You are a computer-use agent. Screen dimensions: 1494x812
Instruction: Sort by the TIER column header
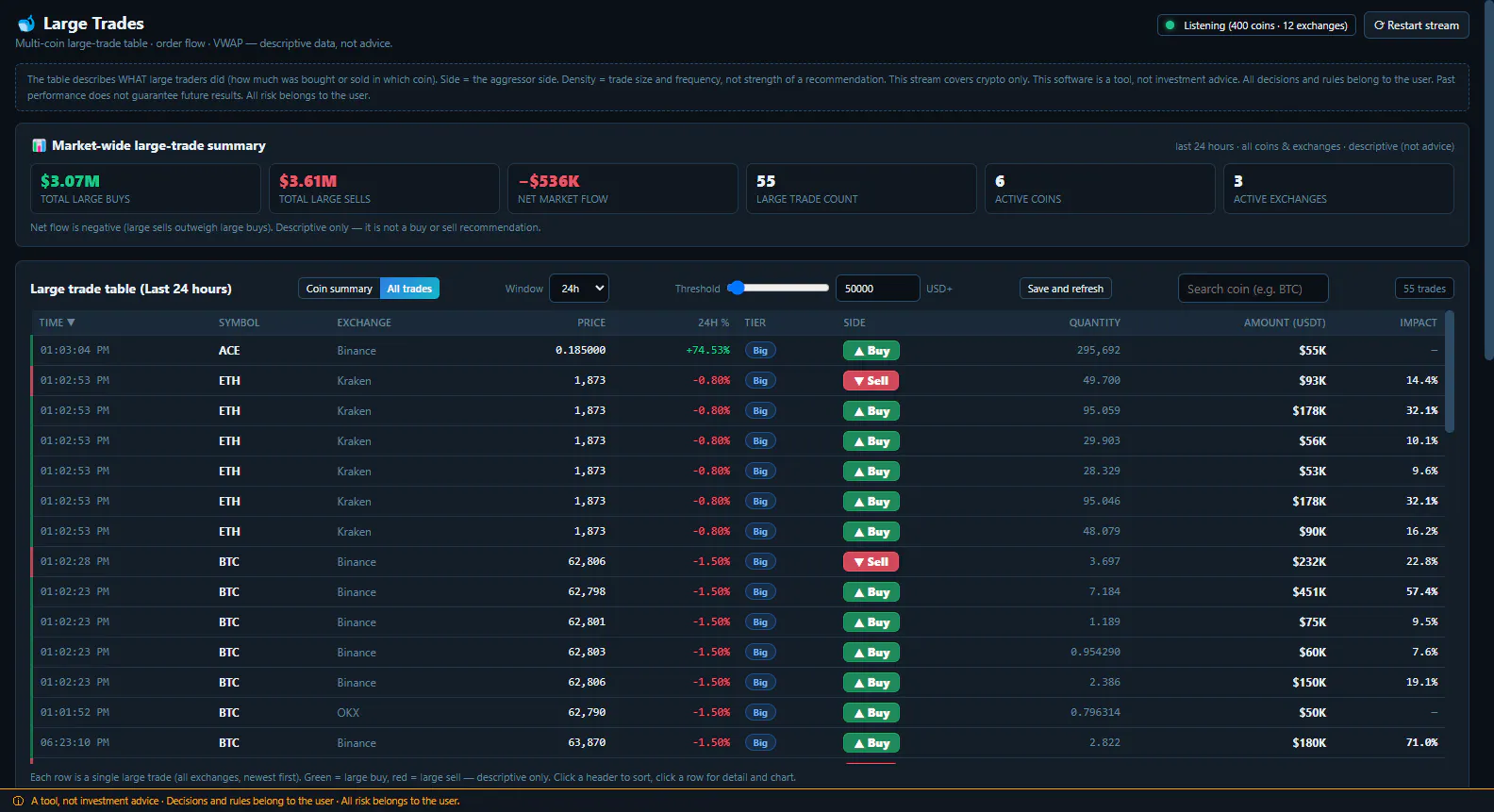point(755,323)
